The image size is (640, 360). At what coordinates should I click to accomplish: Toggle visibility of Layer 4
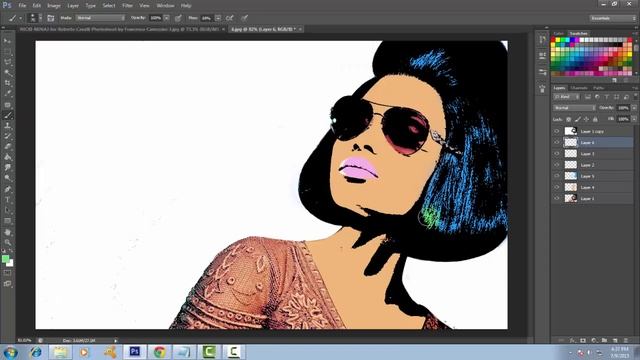click(x=557, y=187)
